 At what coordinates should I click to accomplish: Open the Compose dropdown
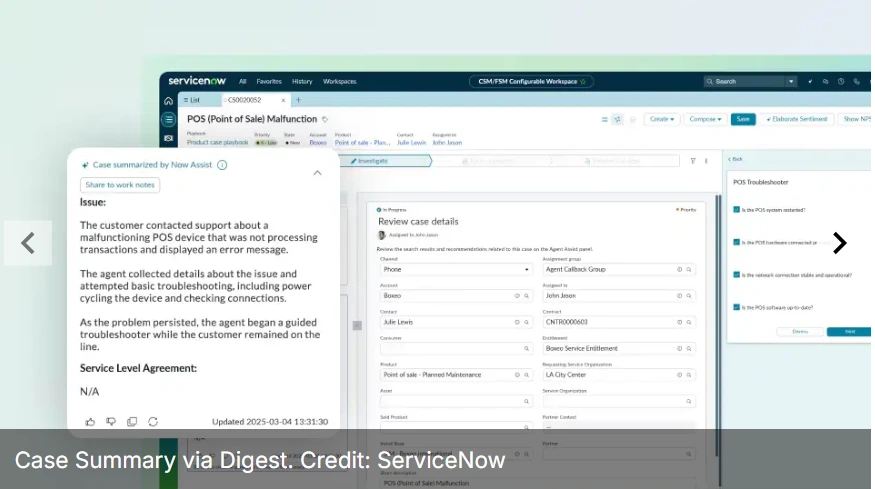coord(705,119)
